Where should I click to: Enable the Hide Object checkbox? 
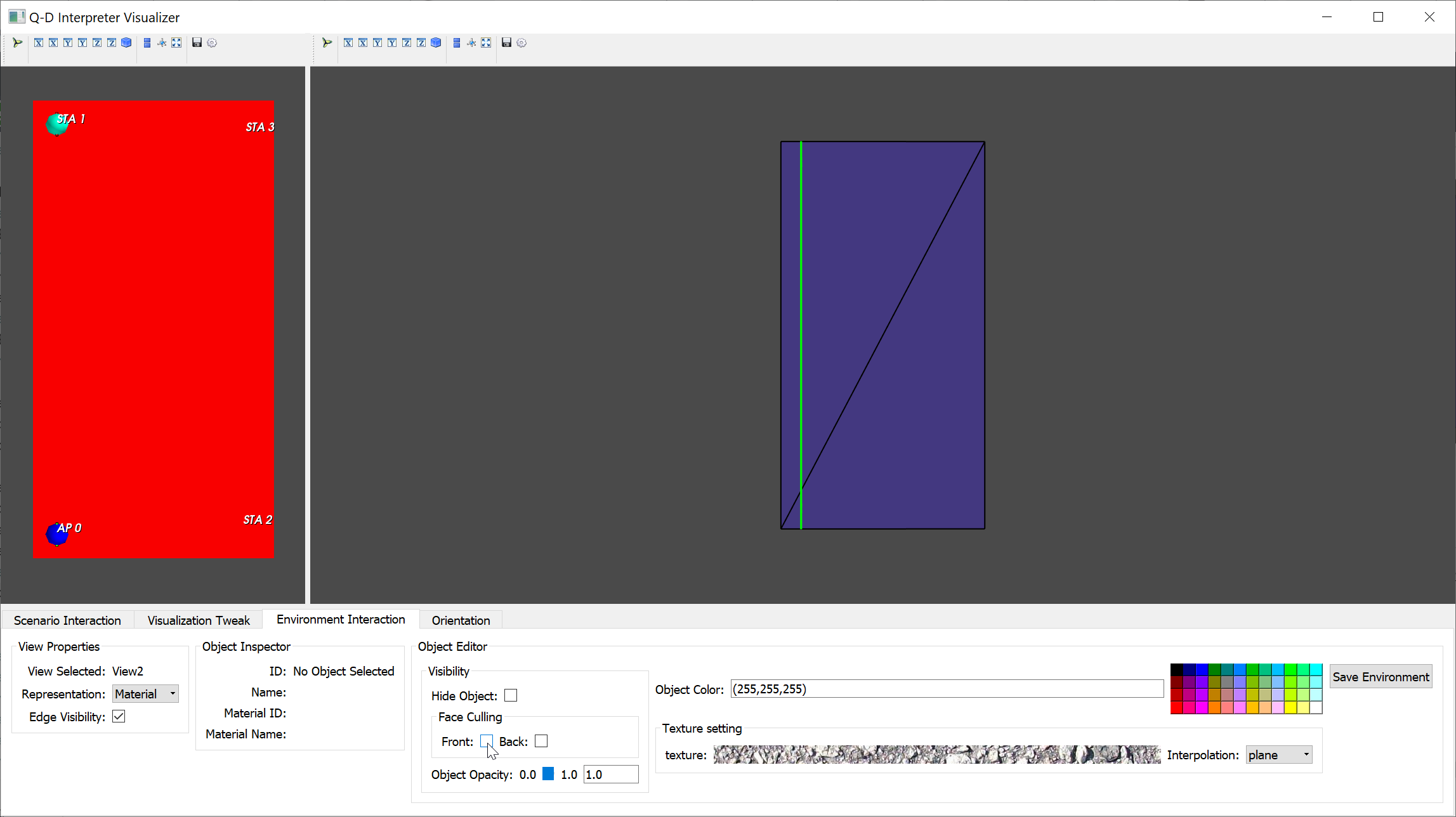511,695
